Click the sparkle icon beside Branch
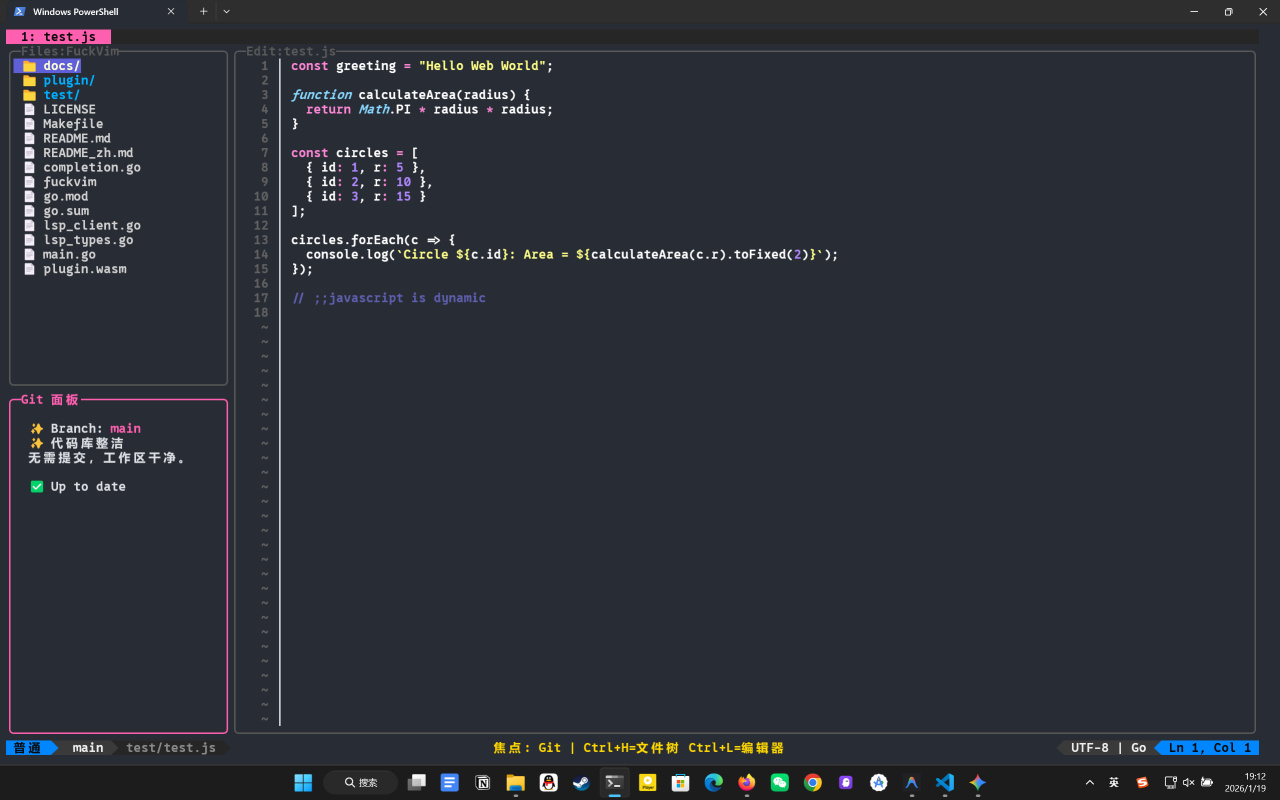Viewport: 1280px width, 800px height. (x=37, y=429)
